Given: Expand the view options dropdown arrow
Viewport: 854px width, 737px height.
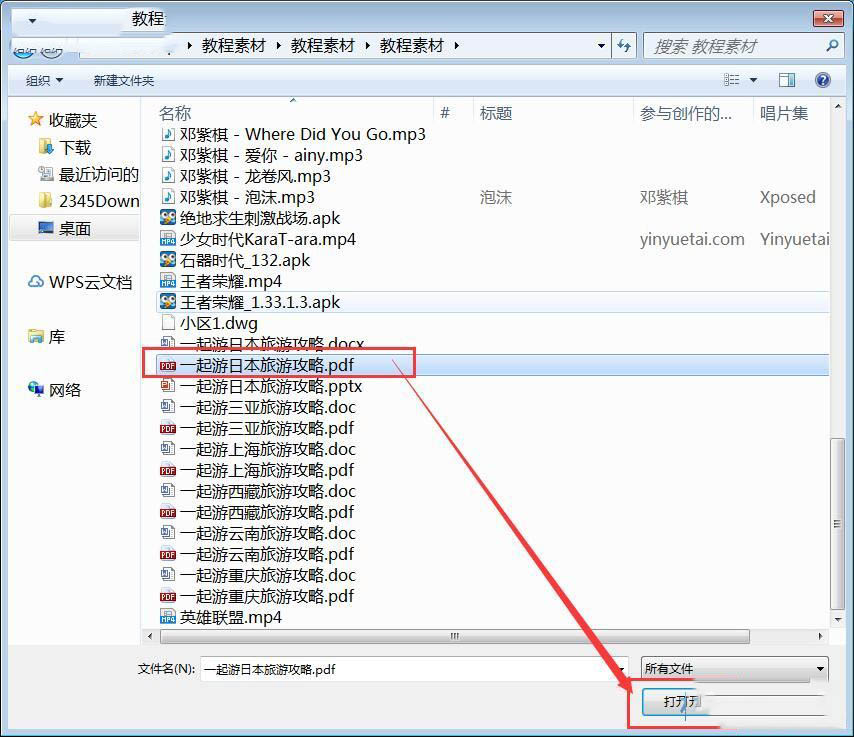Looking at the screenshot, I should tap(754, 80).
